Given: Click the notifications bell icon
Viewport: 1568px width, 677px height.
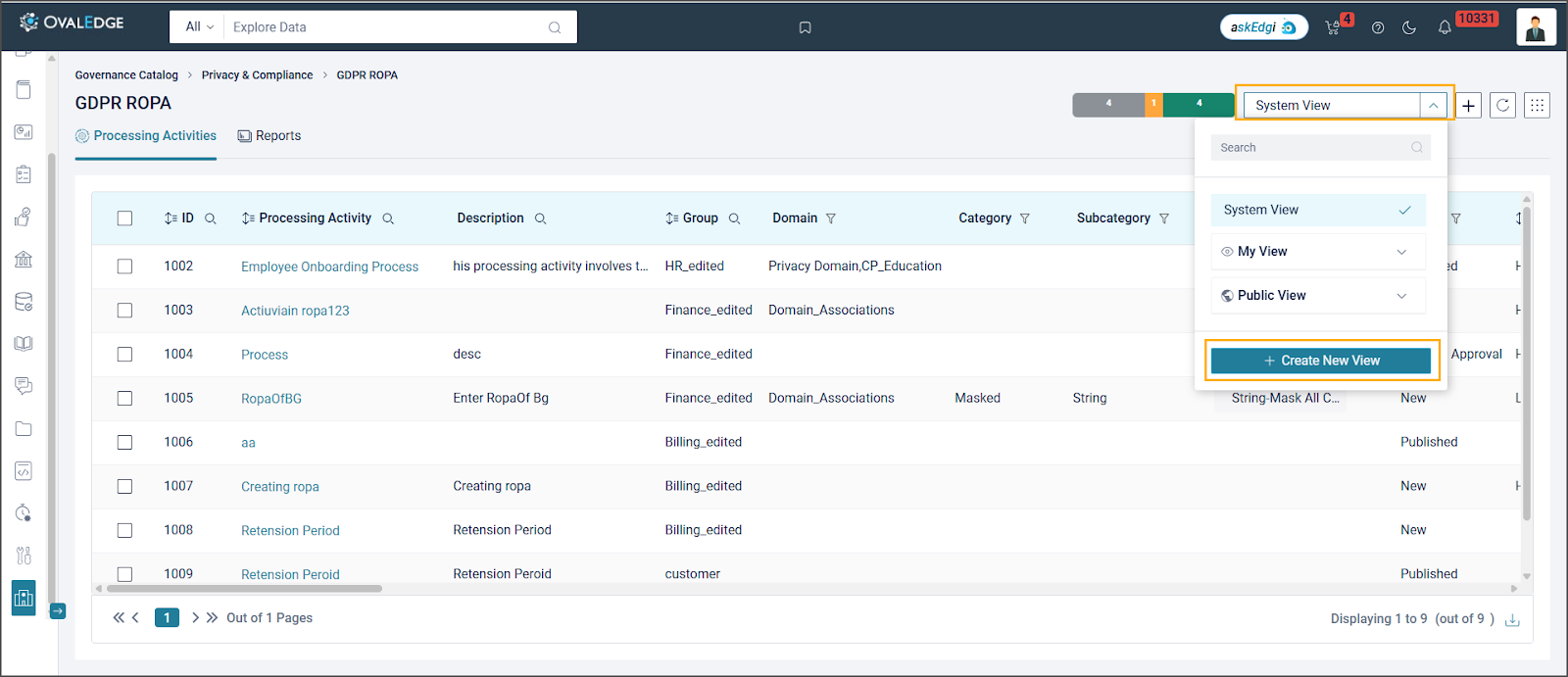Looking at the screenshot, I should 1444,27.
